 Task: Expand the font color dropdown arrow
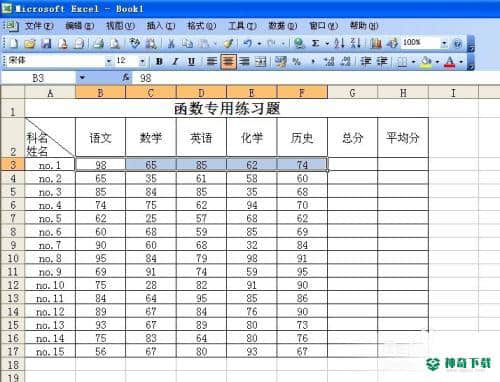coord(461,62)
